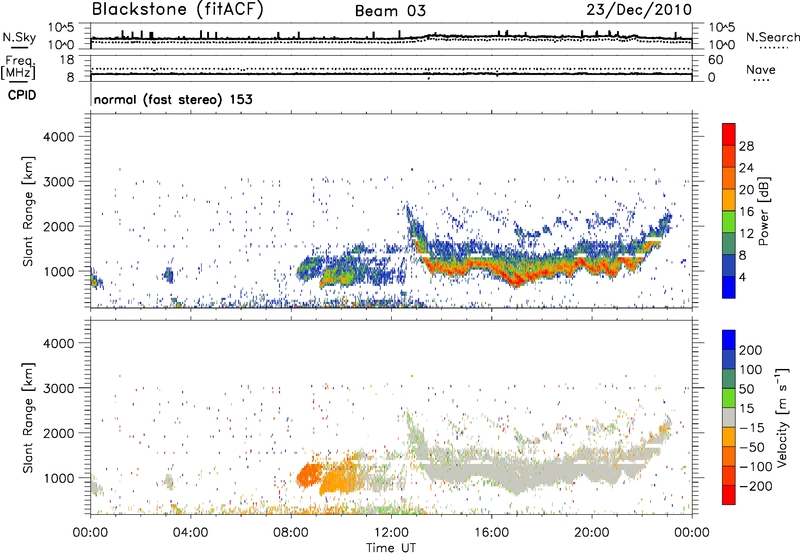Click the "4" label on Power color bar

(743, 277)
